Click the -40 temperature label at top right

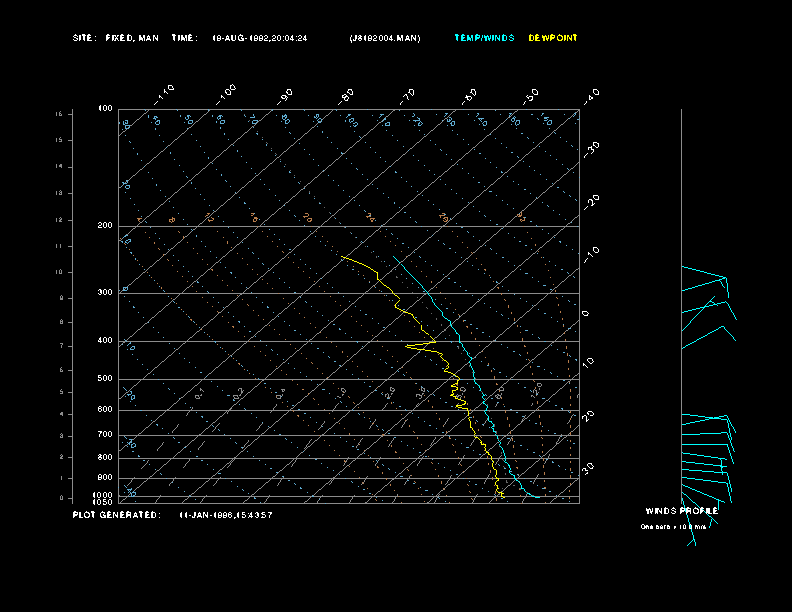(x=591, y=95)
